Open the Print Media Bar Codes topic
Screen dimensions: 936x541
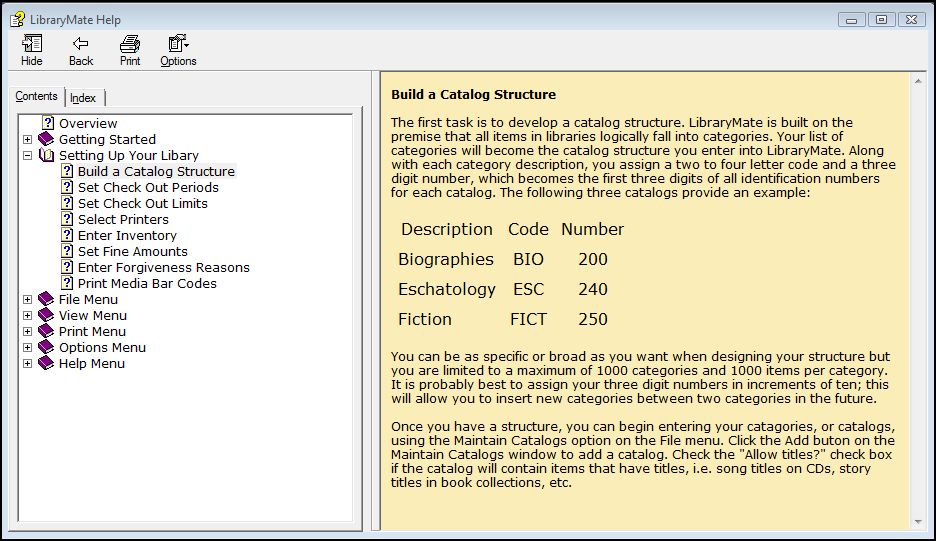[147, 284]
